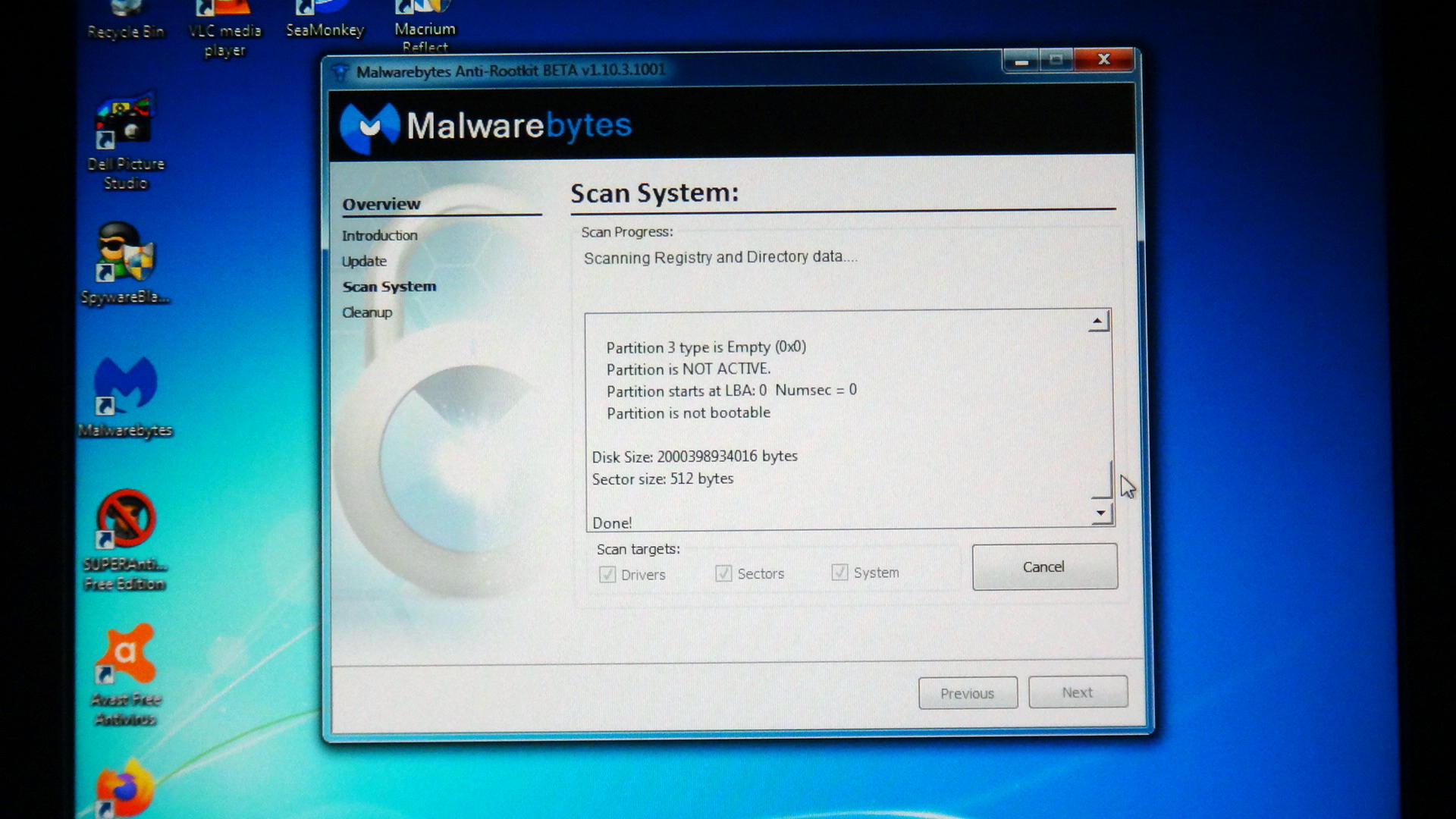The image size is (1456, 819).
Task: Click scroll down arrow in scan log
Action: pyautogui.click(x=1101, y=513)
